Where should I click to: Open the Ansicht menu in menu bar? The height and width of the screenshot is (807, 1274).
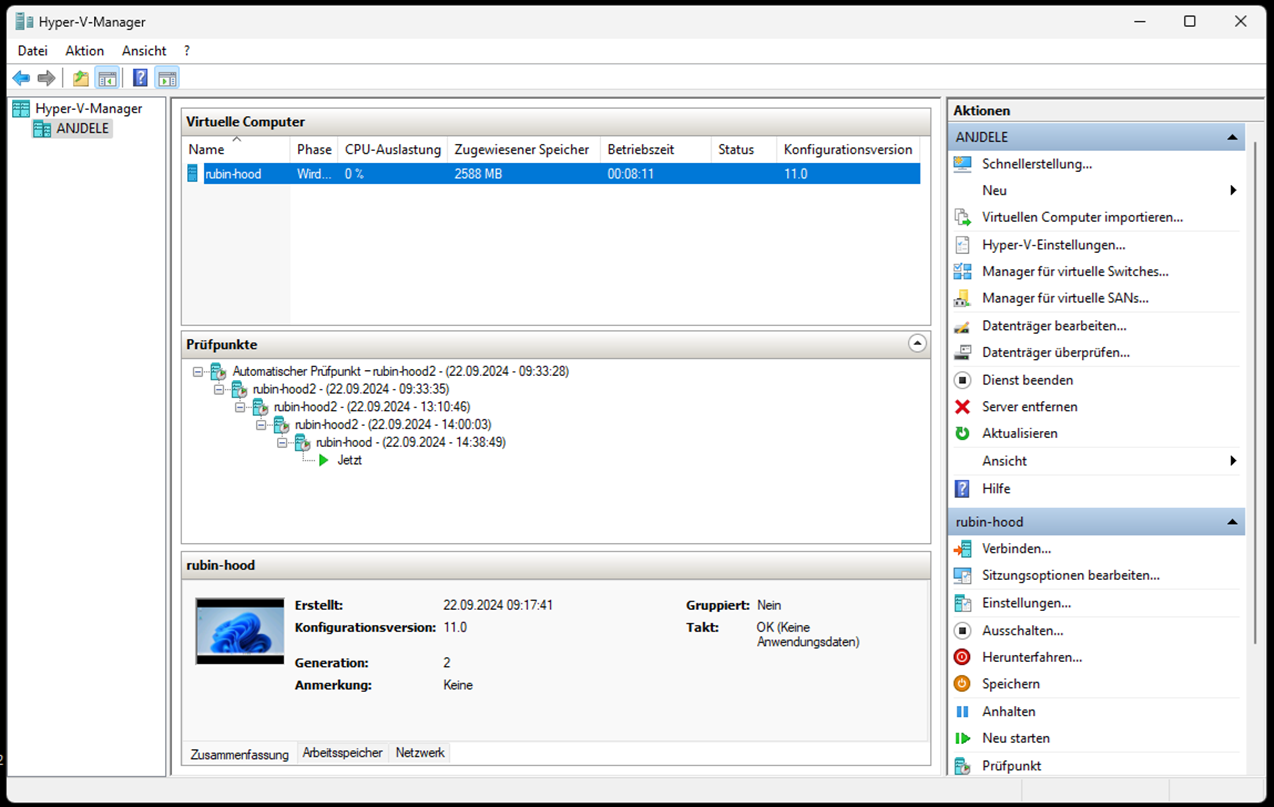click(144, 50)
